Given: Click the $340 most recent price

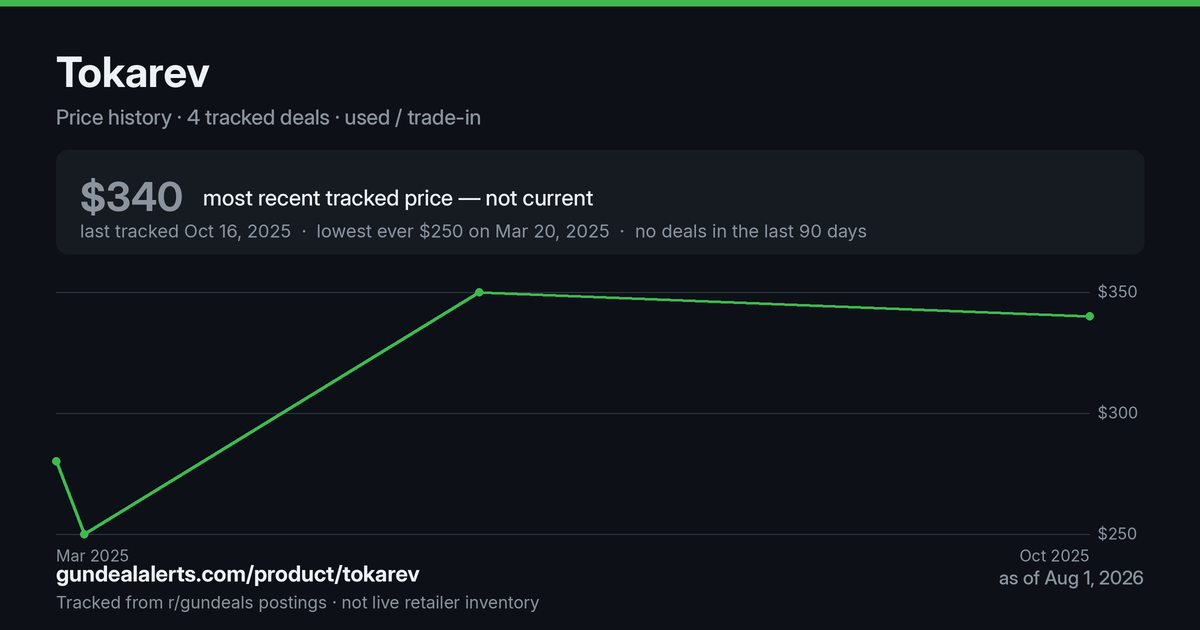Looking at the screenshot, I should [131, 197].
